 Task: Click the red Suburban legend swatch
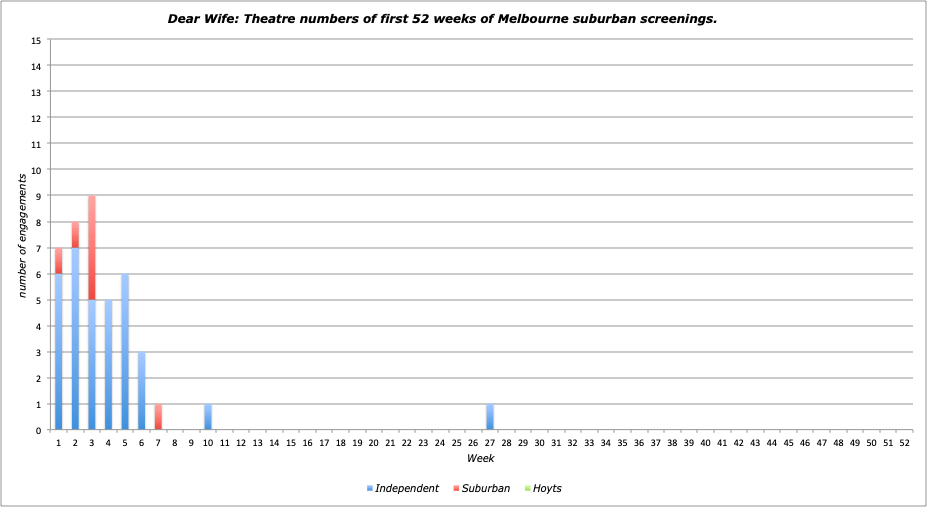457,488
